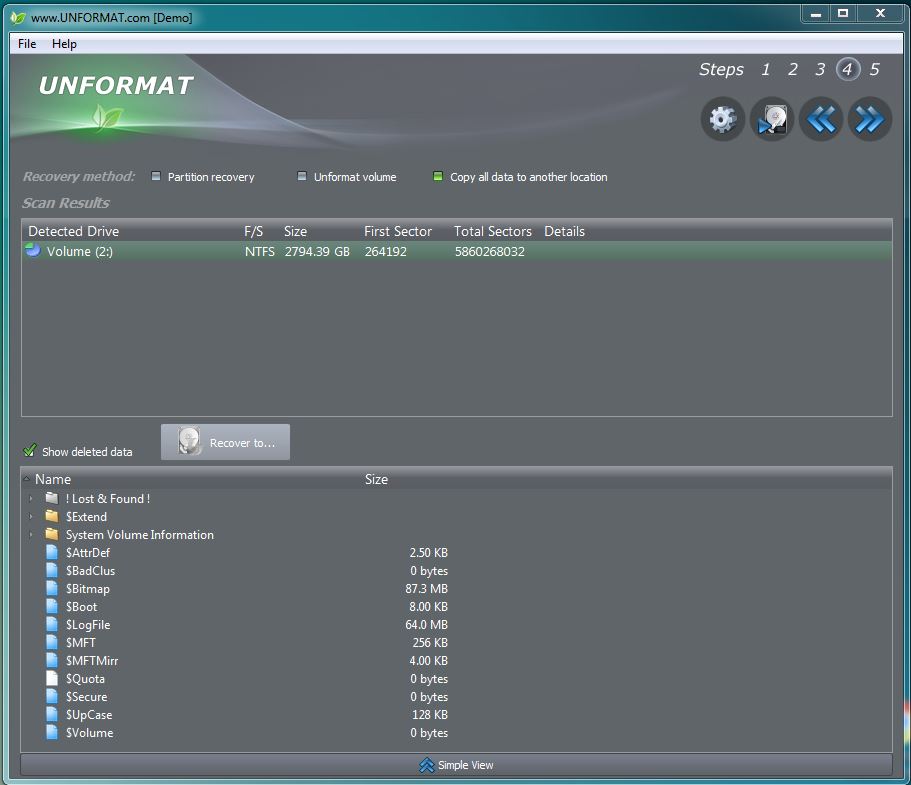
Task: Click the $Quota file icon
Action: [52, 678]
